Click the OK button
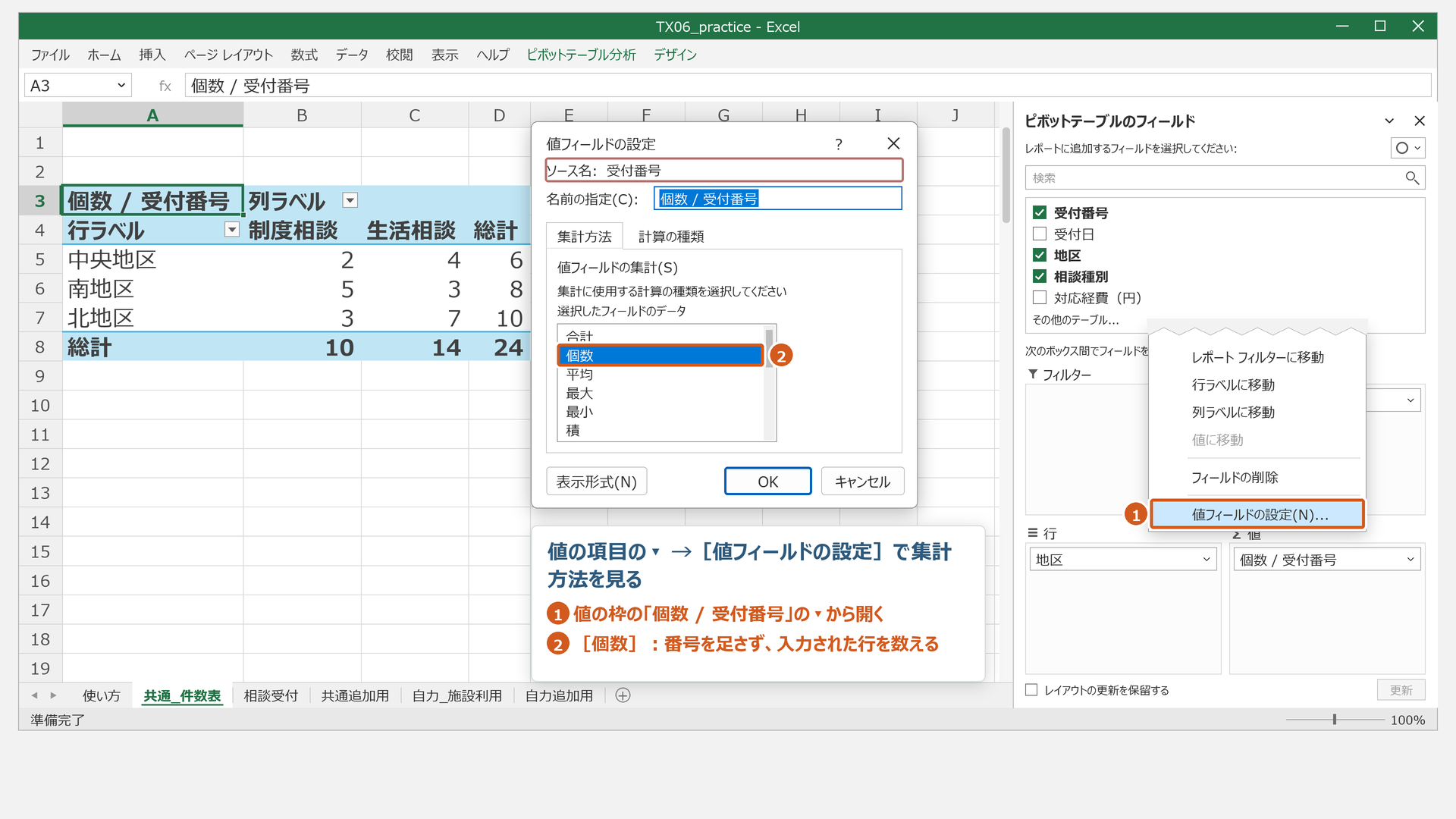1456x819 pixels. pos(767,482)
